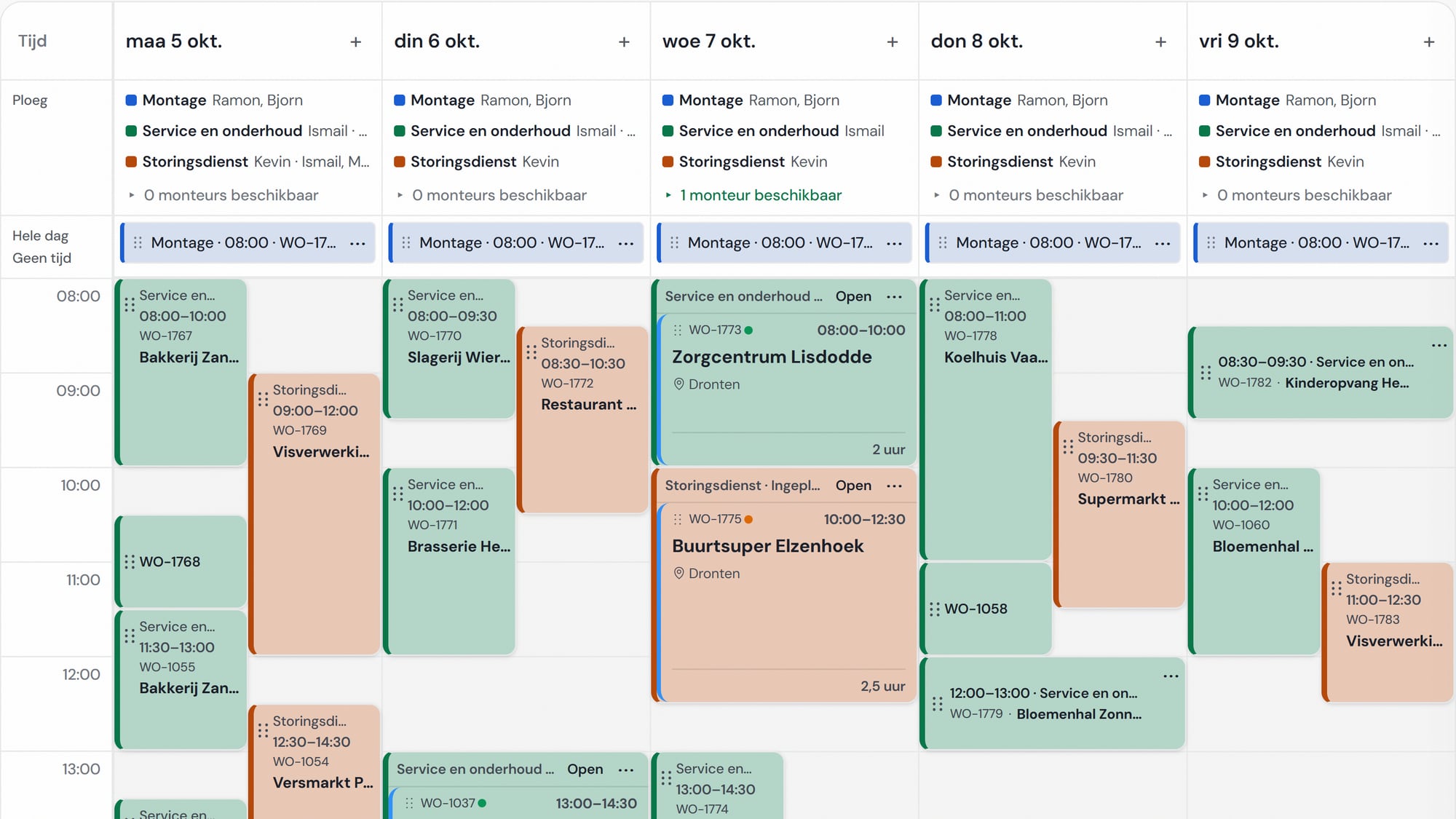
Task: Open menu of Storingsdienst Ingepl... Open card
Action: click(x=895, y=486)
